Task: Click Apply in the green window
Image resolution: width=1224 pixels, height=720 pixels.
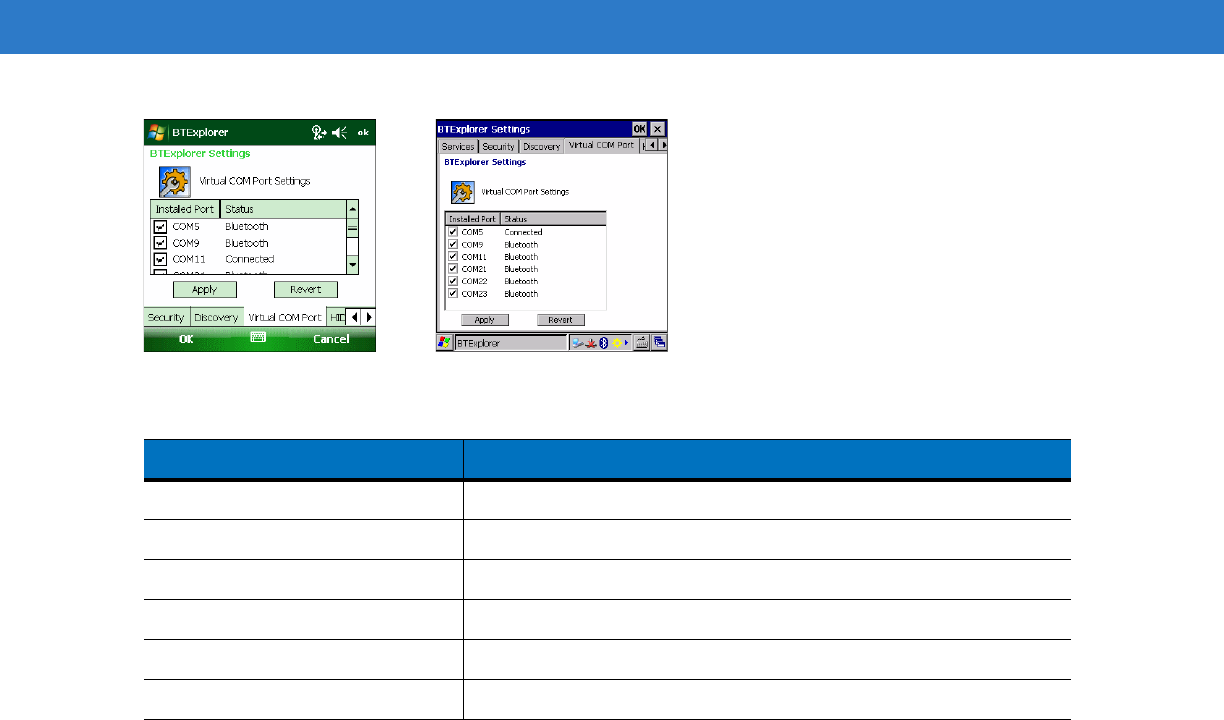Action: point(205,289)
